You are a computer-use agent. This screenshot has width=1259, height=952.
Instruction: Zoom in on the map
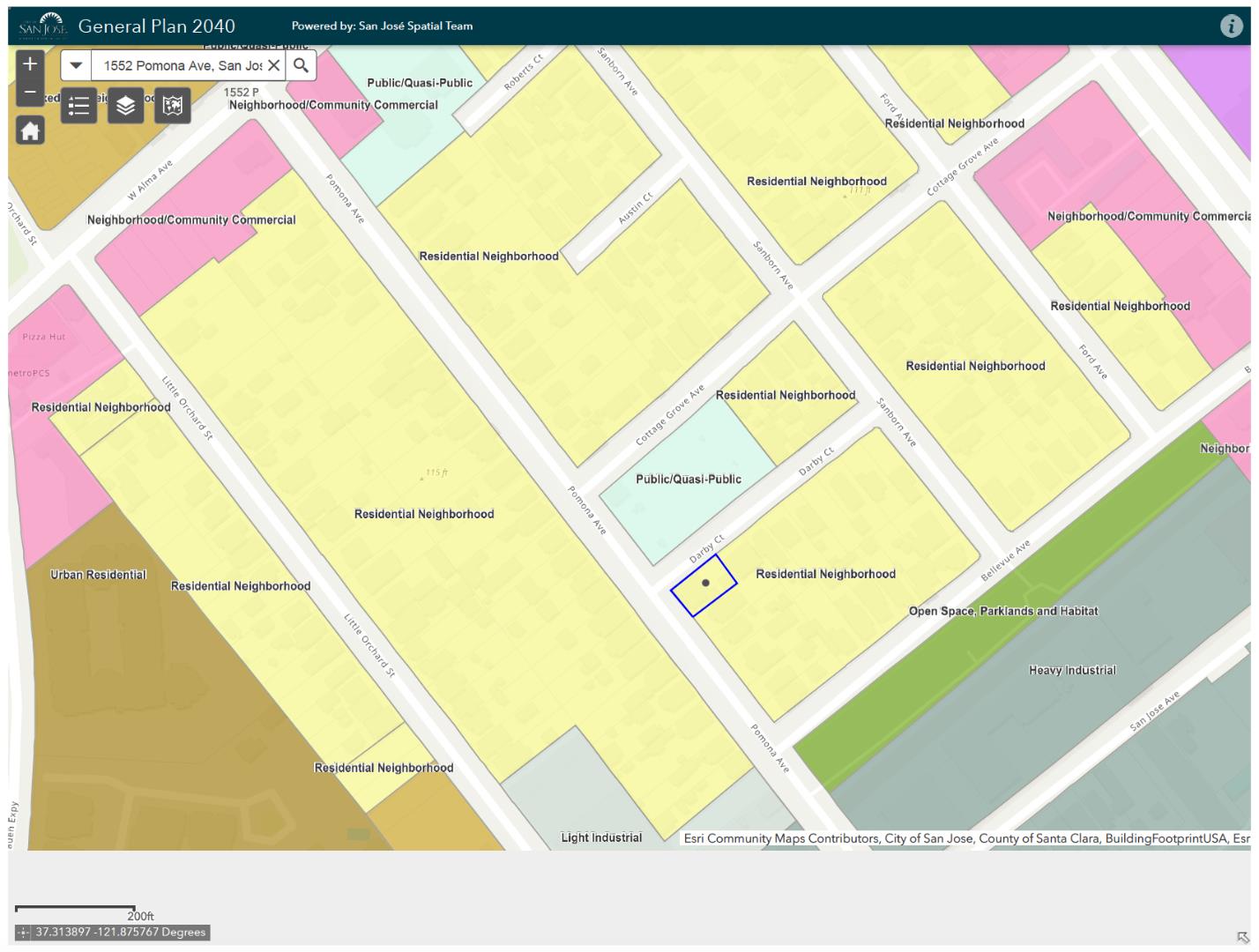pos(30,63)
